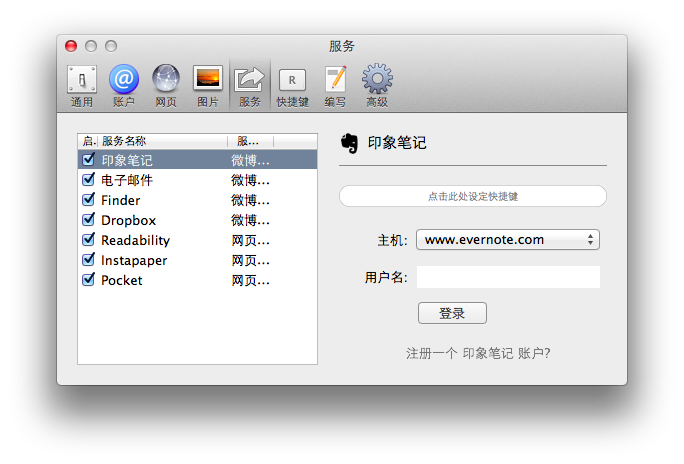The image size is (684, 464).
Task: Click 网页... type in Instapaper row
Action: [x=250, y=260]
